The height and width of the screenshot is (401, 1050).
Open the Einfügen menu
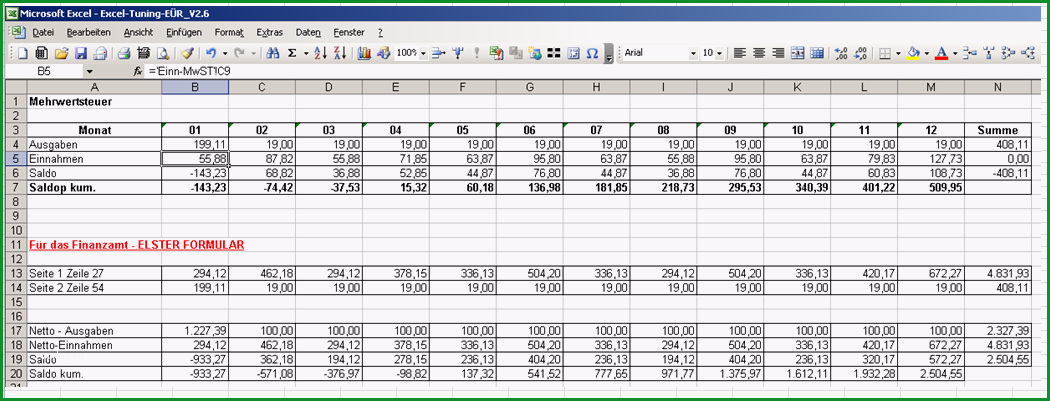coord(183,32)
